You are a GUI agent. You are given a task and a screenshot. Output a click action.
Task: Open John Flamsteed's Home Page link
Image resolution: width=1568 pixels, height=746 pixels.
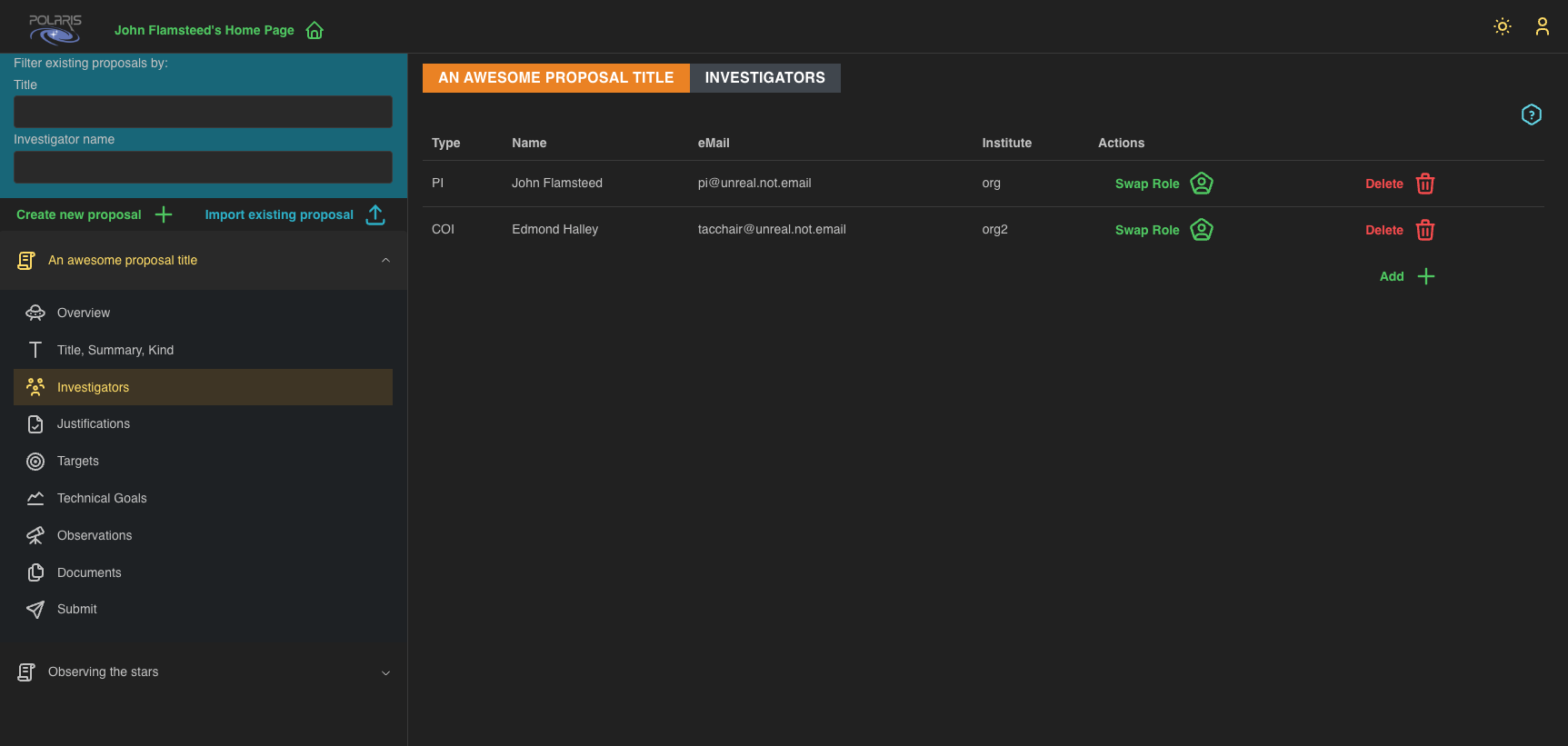point(204,30)
